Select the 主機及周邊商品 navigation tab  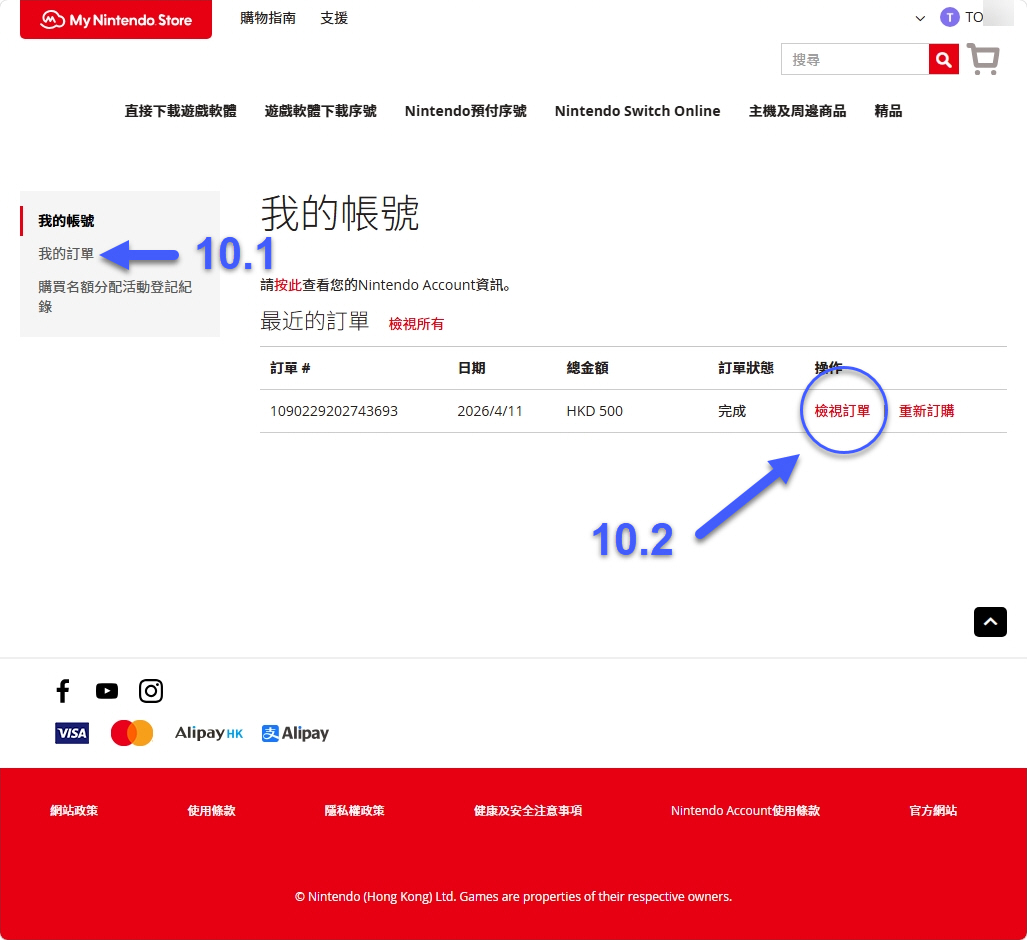tap(797, 111)
